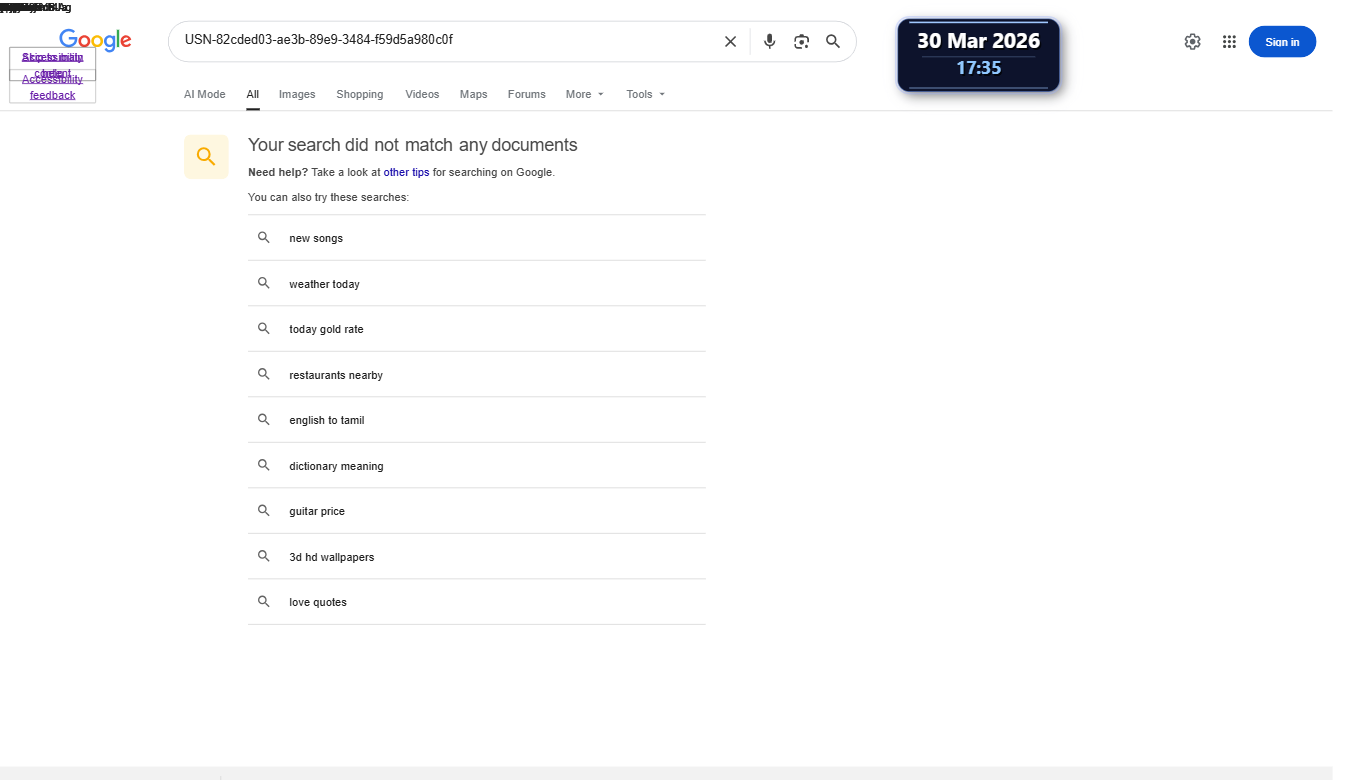Open the Forums tab
This screenshot has height=780, width=1348.
pos(527,94)
